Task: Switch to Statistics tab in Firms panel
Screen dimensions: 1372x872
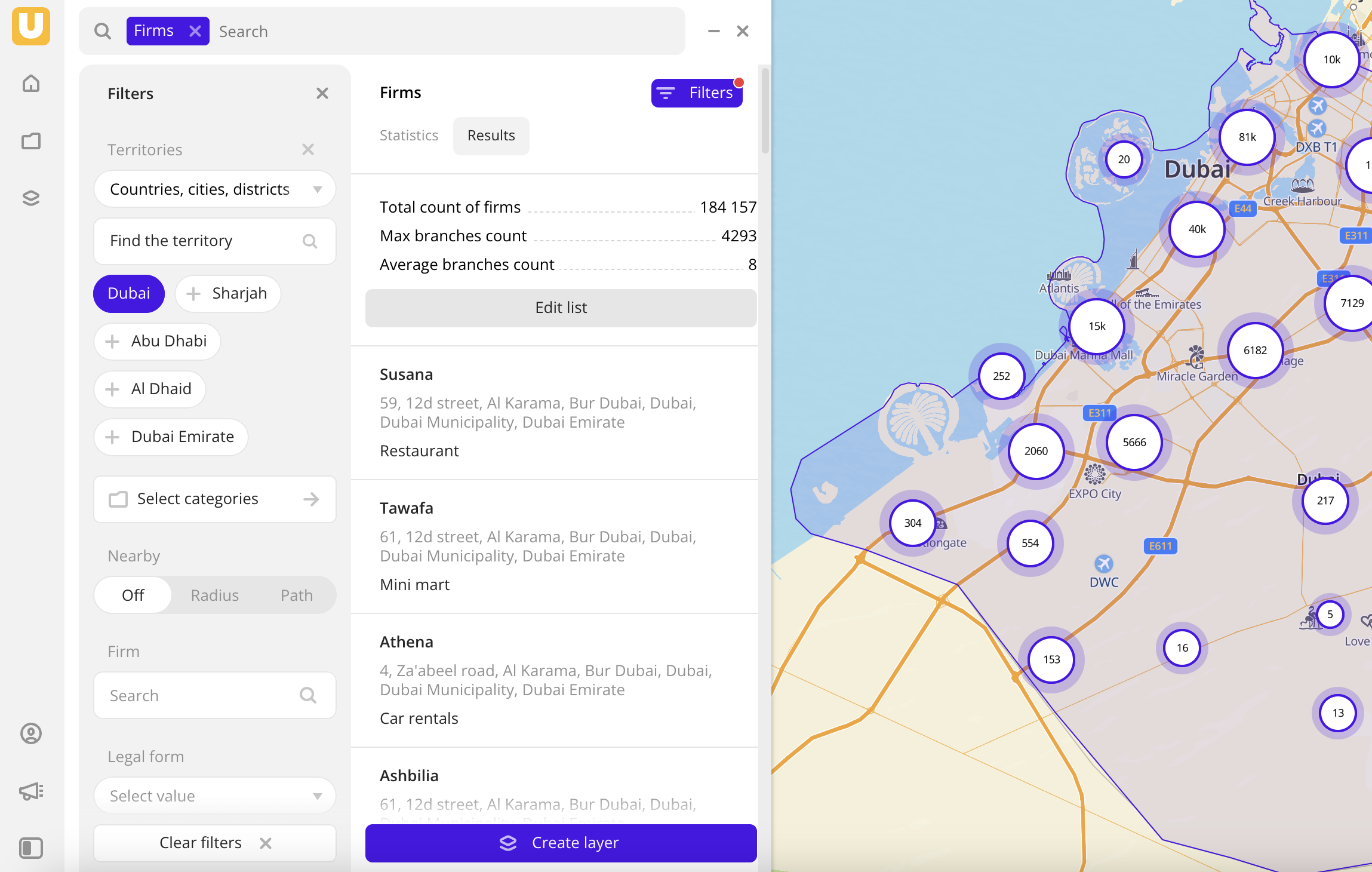Action: 409,135
